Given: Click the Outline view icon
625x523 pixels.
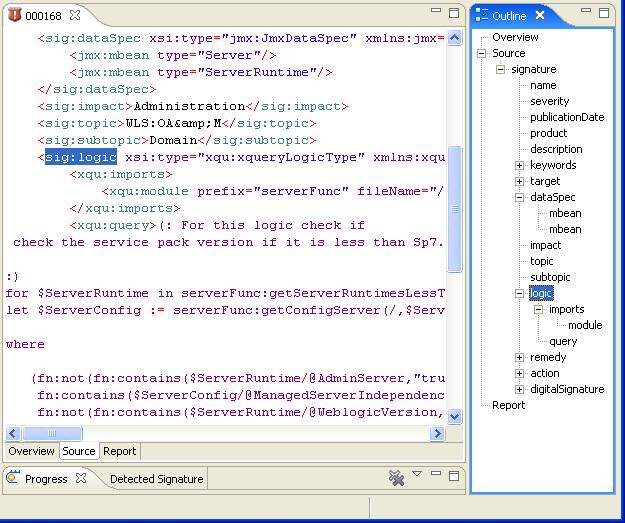Looking at the screenshot, I should 482,15.
